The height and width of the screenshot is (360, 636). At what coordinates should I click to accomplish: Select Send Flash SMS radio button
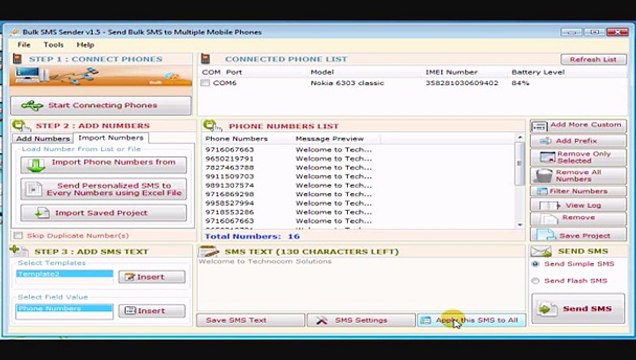pos(535,281)
